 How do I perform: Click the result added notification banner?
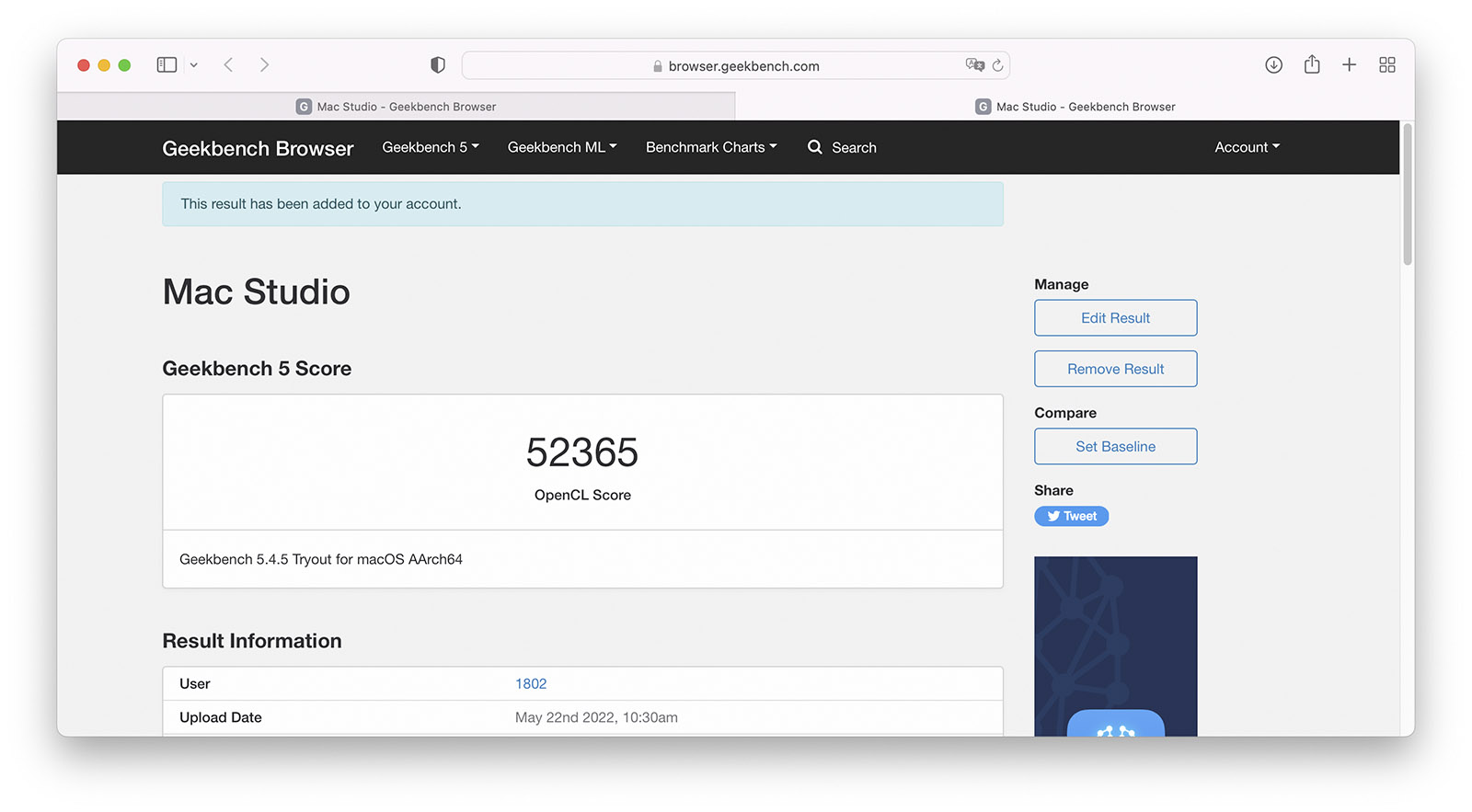coord(582,204)
